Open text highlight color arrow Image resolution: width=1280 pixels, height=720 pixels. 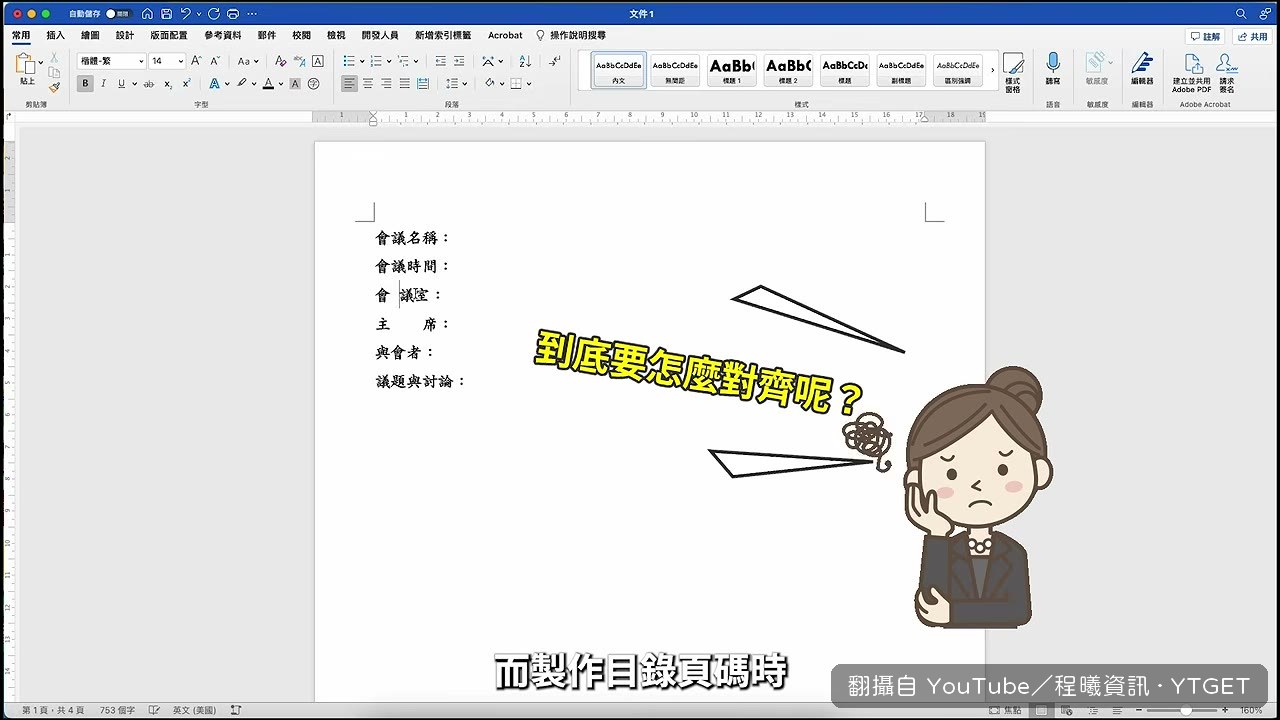point(254,84)
